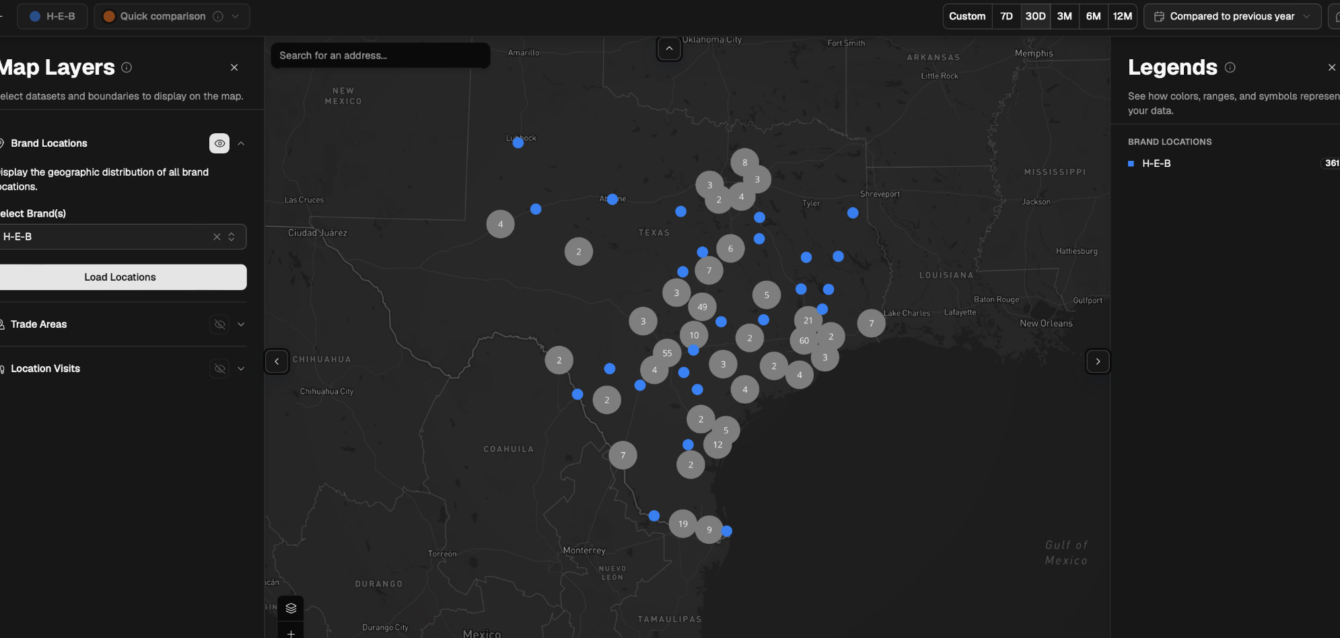Show the Location Visits layer
The height and width of the screenshot is (638, 1340).
point(219,369)
